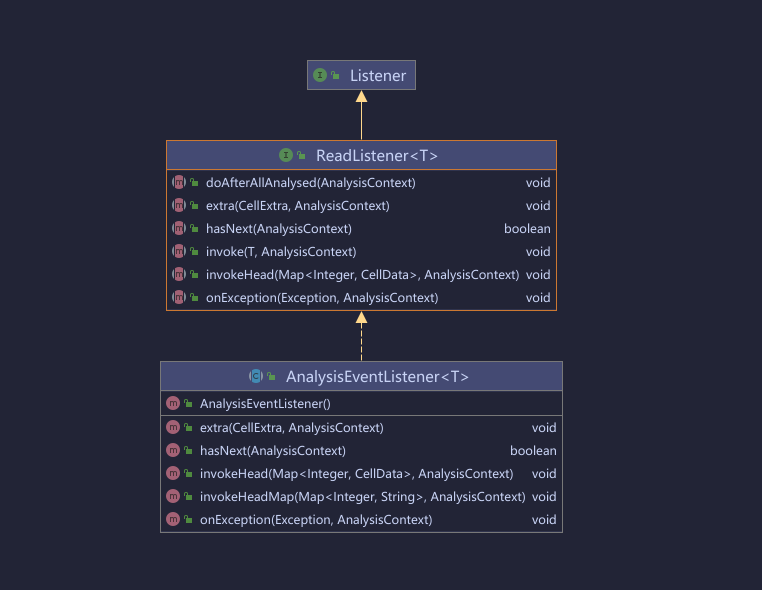
Task: Click the interface icon beside ReadListener<T>
Action: pyautogui.click(x=286, y=156)
